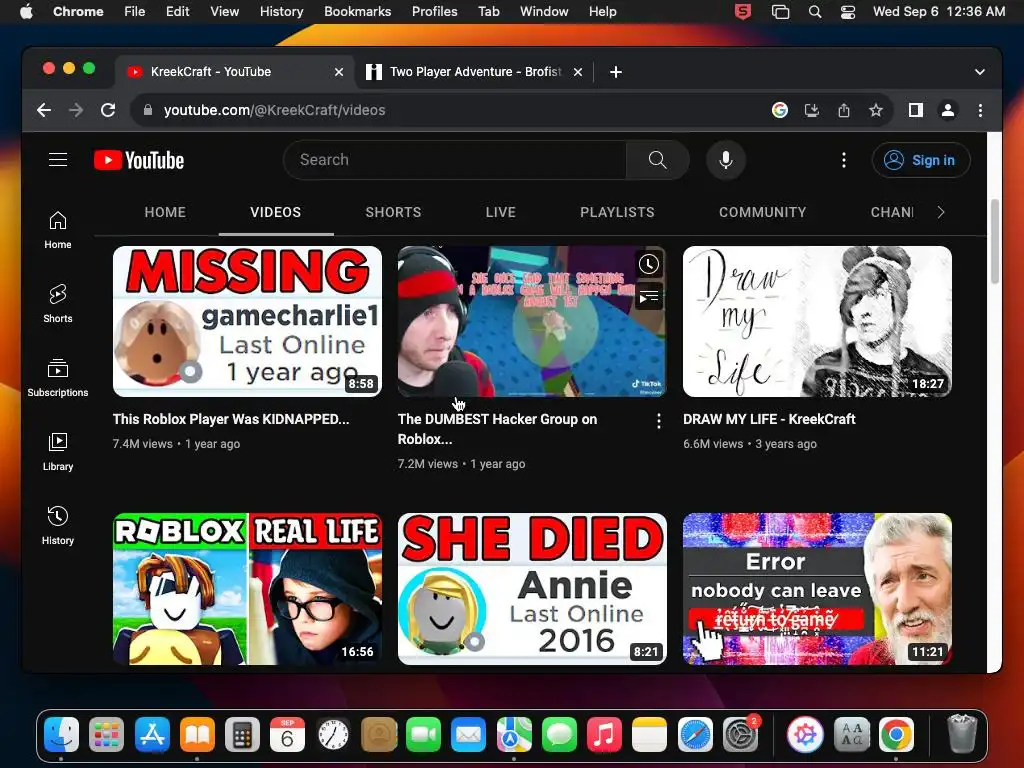Switch to Two Player Adventure tab
This screenshot has height=768, width=1024.
474,72
